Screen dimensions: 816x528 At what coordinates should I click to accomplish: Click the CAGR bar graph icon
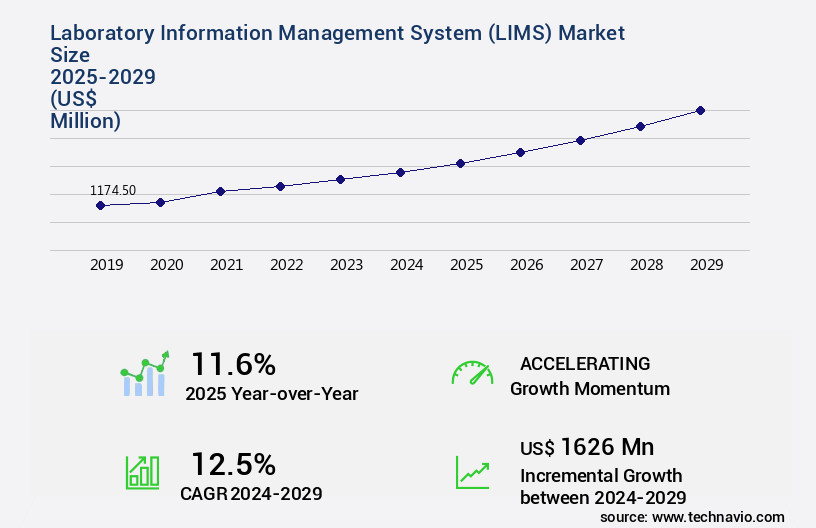click(142, 472)
